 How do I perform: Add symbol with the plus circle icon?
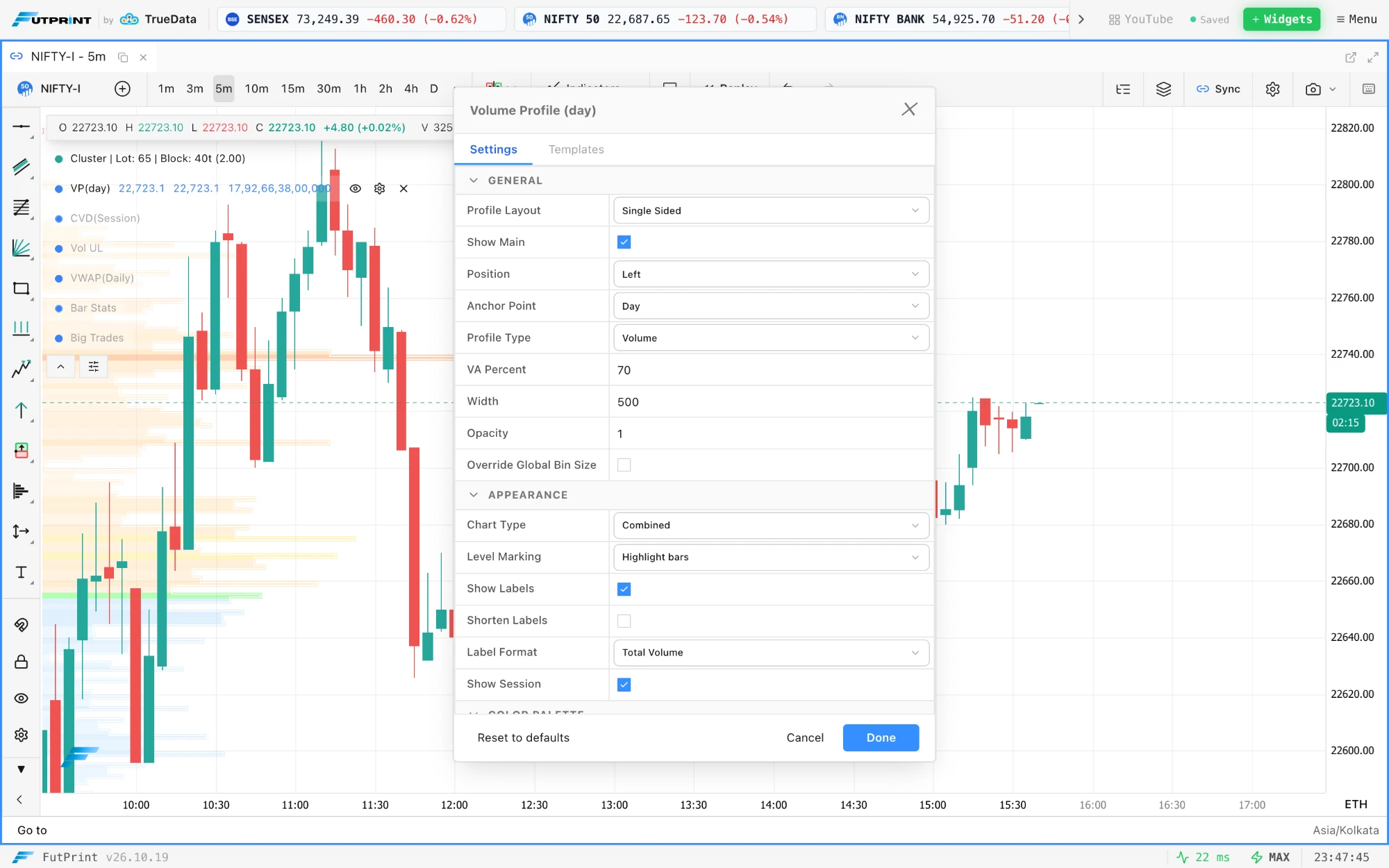[122, 89]
